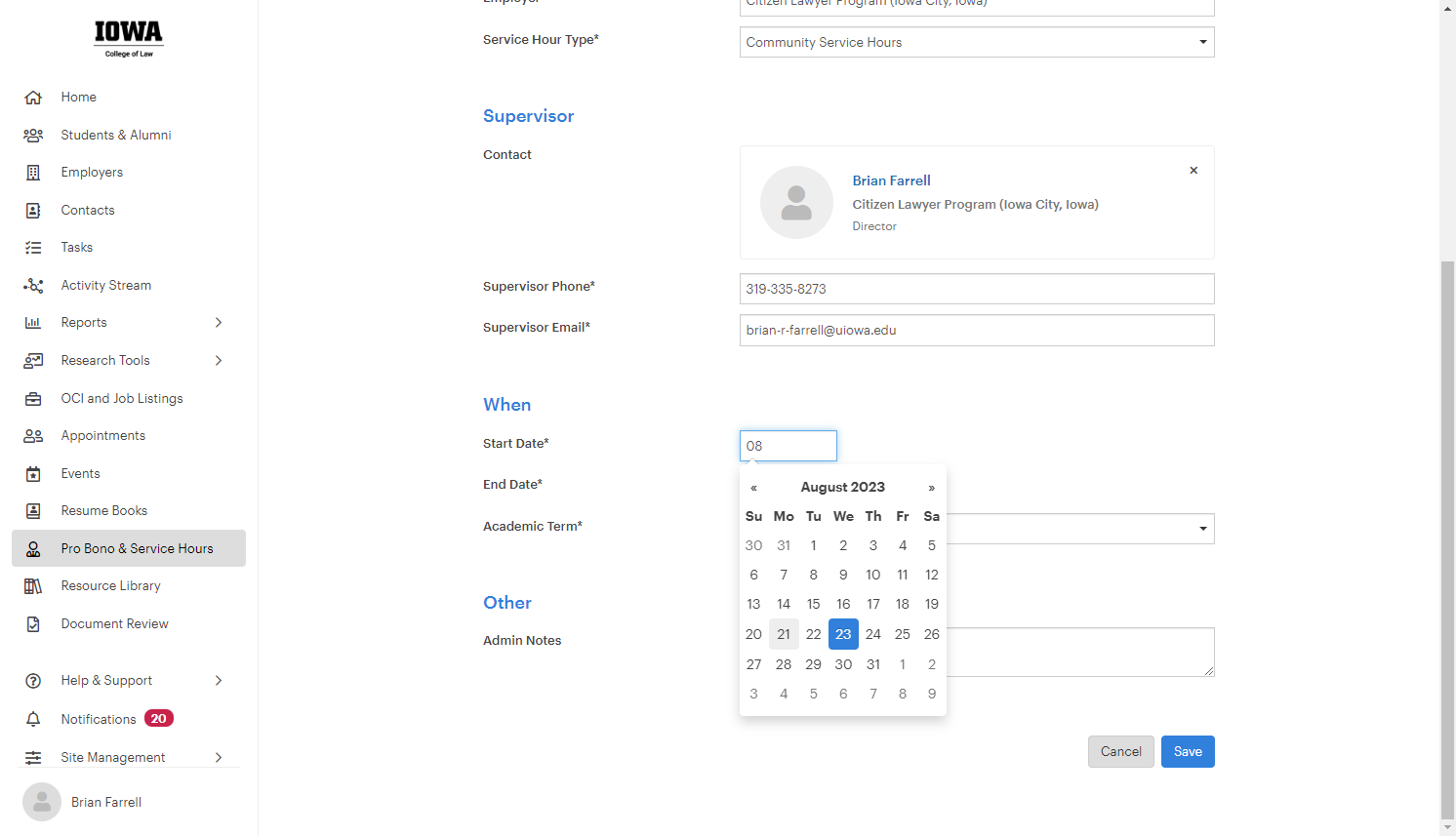Click the Contacts address book icon
This screenshot has width=1456, height=836.
tap(33, 211)
